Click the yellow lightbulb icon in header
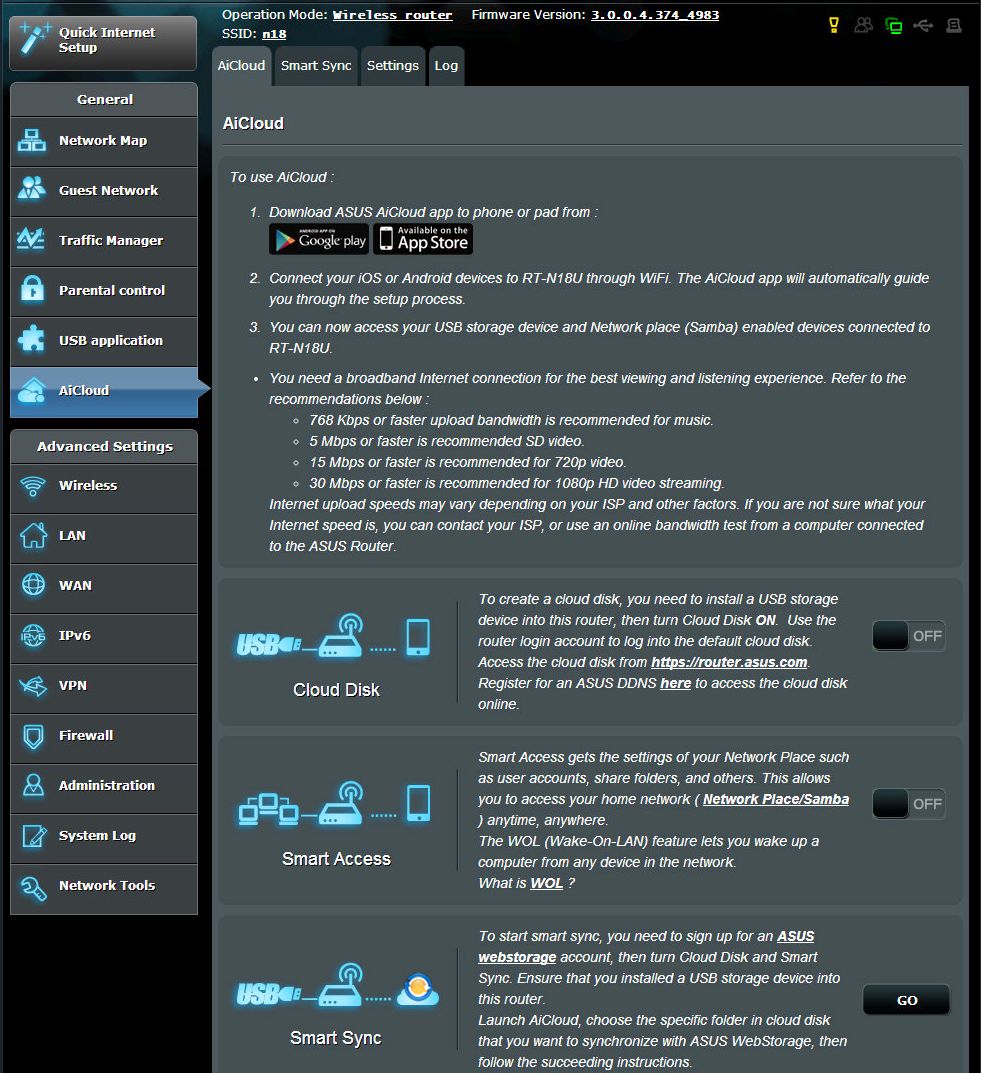 click(x=834, y=26)
